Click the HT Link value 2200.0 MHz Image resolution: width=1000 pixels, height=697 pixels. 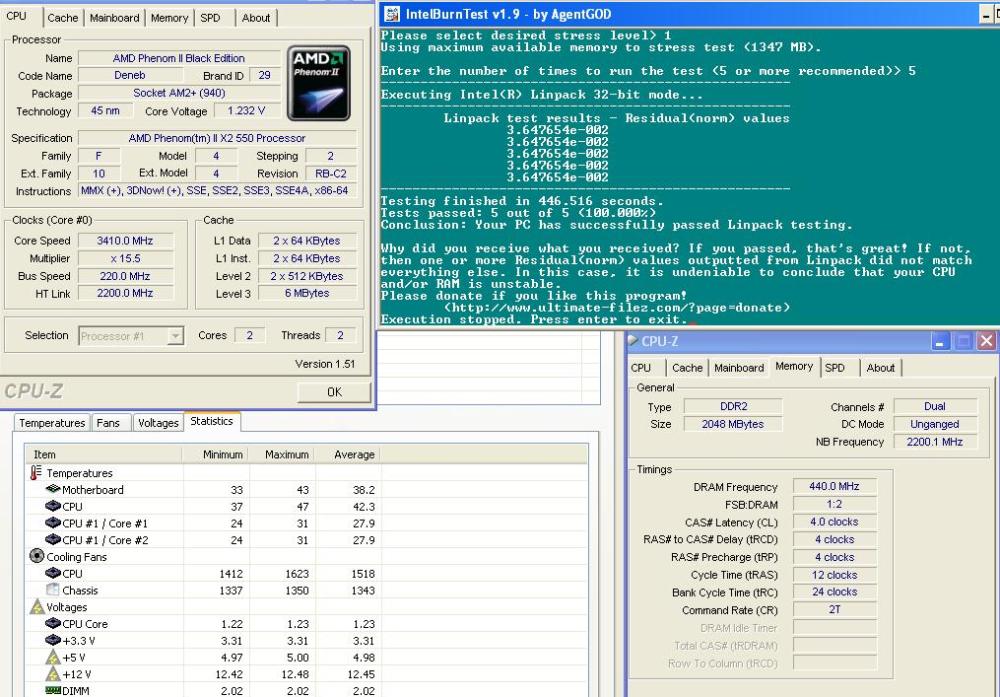point(125,293)
